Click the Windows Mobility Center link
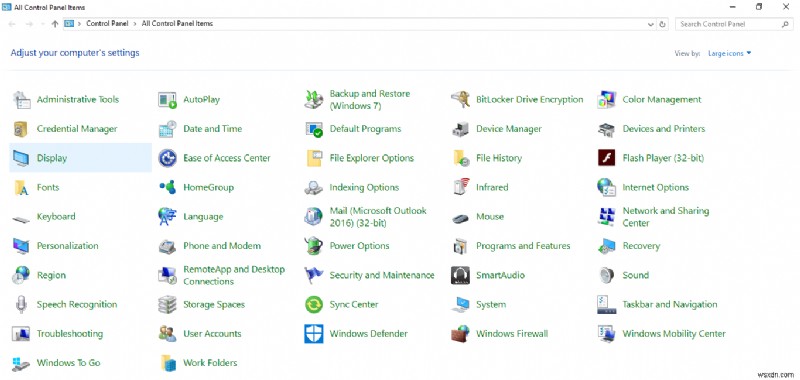This screenshot has height=380, width=800. point(673,334)
